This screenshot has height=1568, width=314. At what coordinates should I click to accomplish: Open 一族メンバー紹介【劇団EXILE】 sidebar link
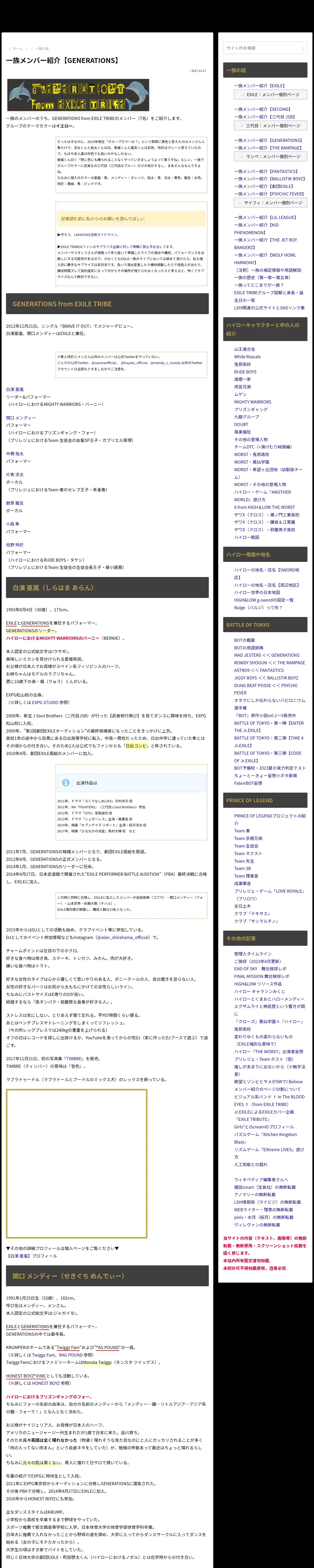[x=263, y=186]
